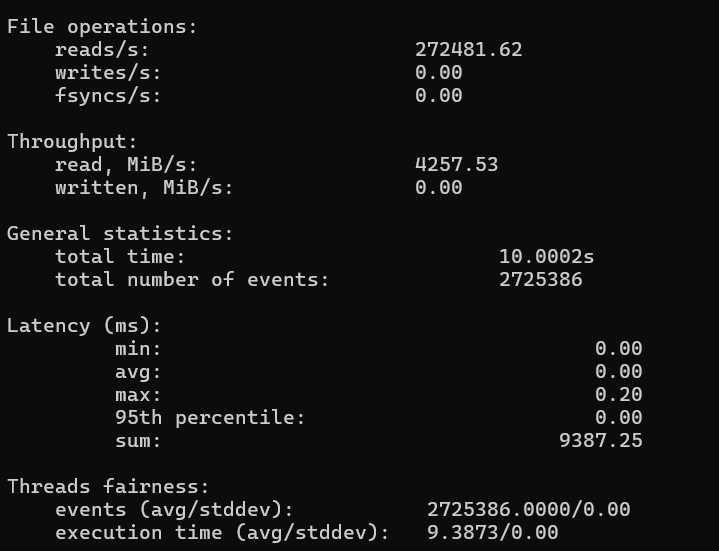Select the "writes/s:" label
The height and width of the screenshot is (551, 719).
(108, 73)
